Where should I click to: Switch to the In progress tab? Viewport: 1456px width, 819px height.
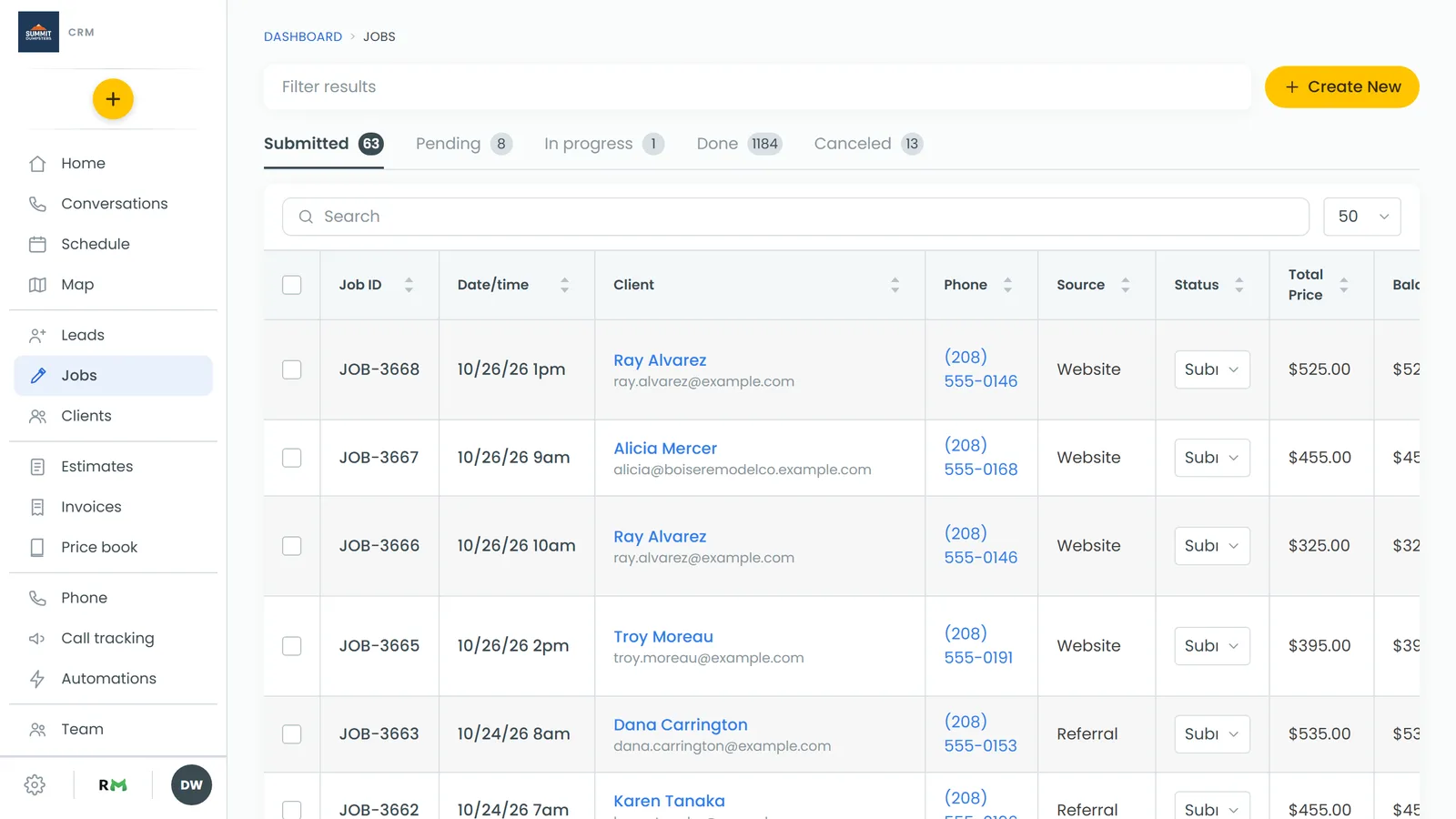(x=604, y=144)
